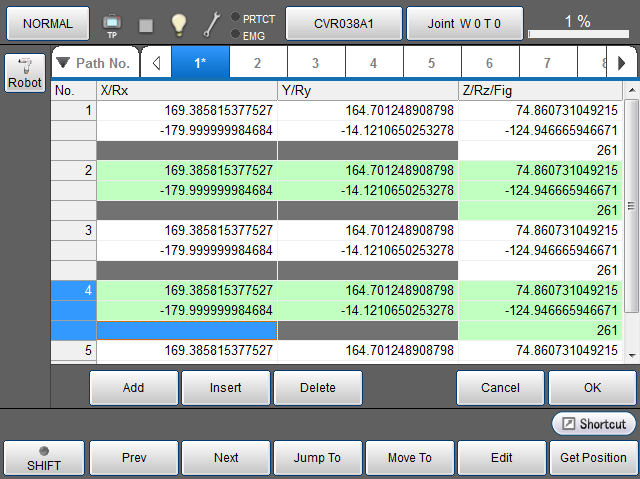This screenshot has width=640, height=479.
Task: Click the gray stop square icon
Action: 145,24
